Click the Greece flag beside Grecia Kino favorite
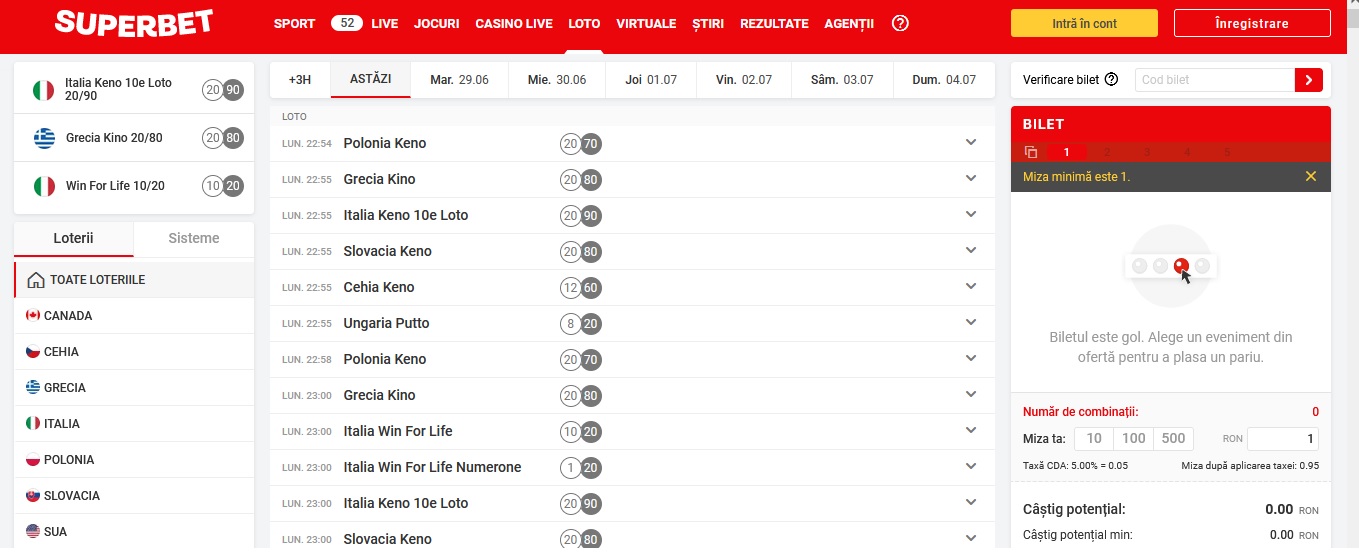1359x558 pixels. [x=44, y=138]
